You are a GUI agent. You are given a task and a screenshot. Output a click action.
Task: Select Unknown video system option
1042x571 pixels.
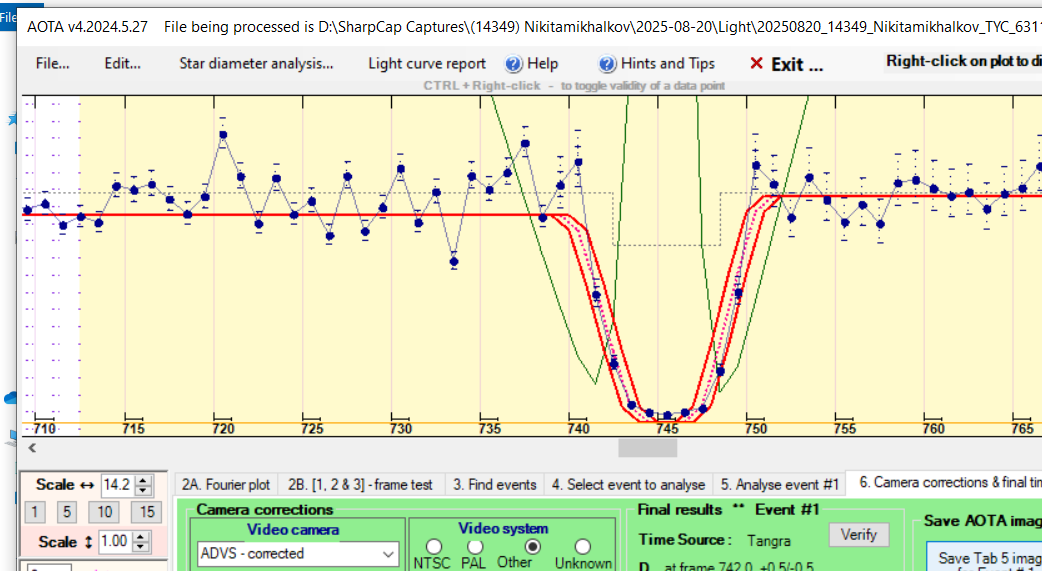(x=582, y=547)
